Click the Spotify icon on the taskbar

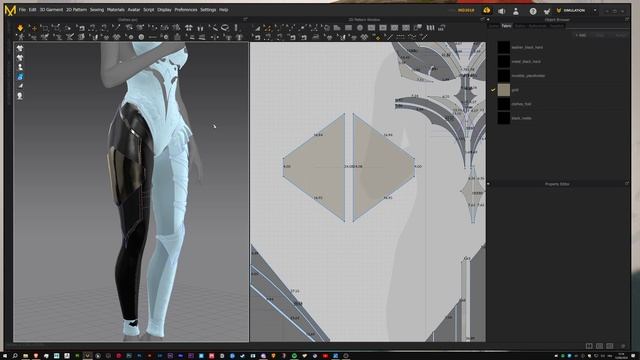[x=294, y=356]
